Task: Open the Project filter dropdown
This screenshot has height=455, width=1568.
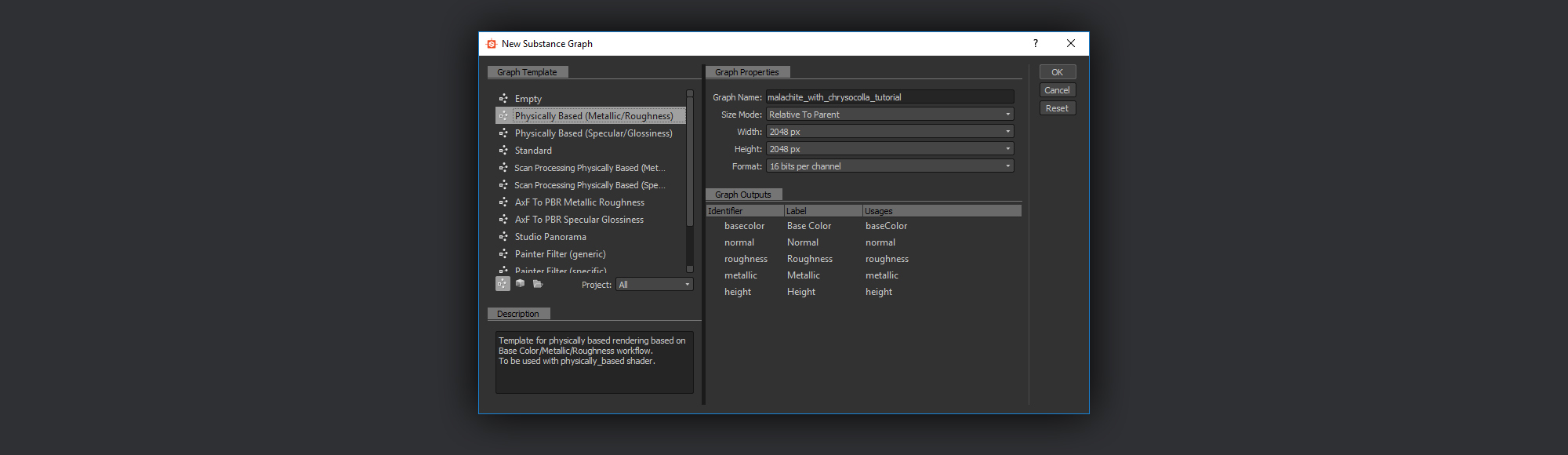Action: point(655,285)
